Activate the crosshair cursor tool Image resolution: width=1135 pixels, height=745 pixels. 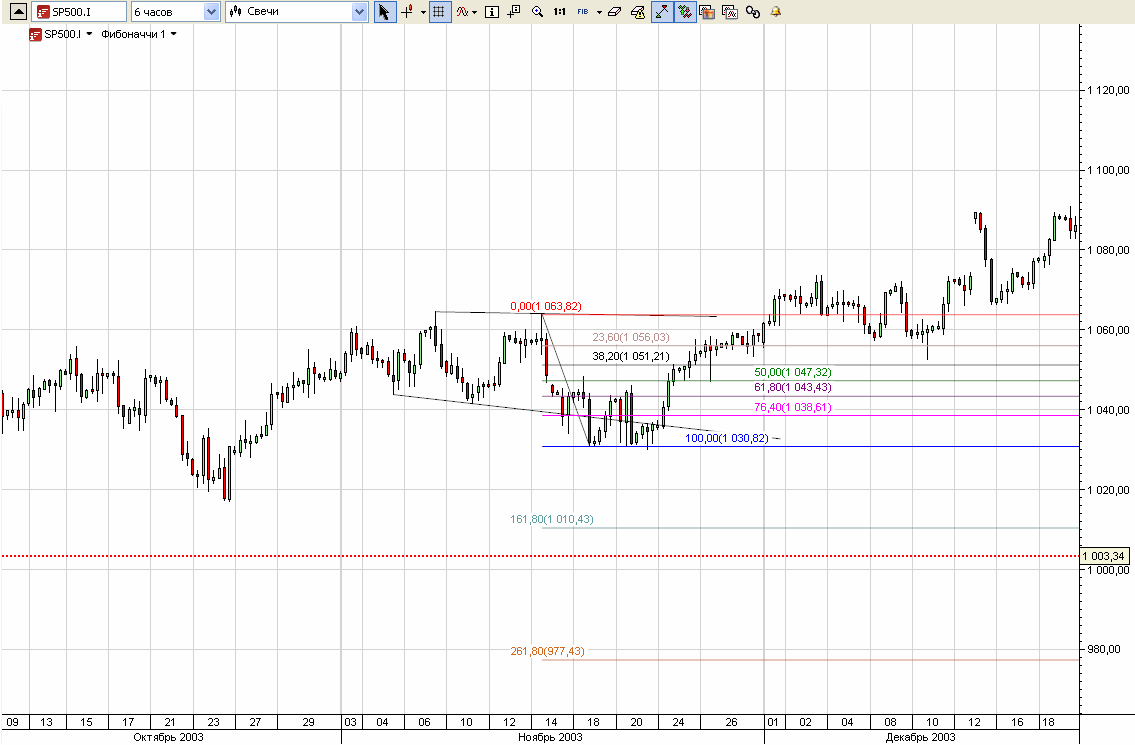point(408,12)
